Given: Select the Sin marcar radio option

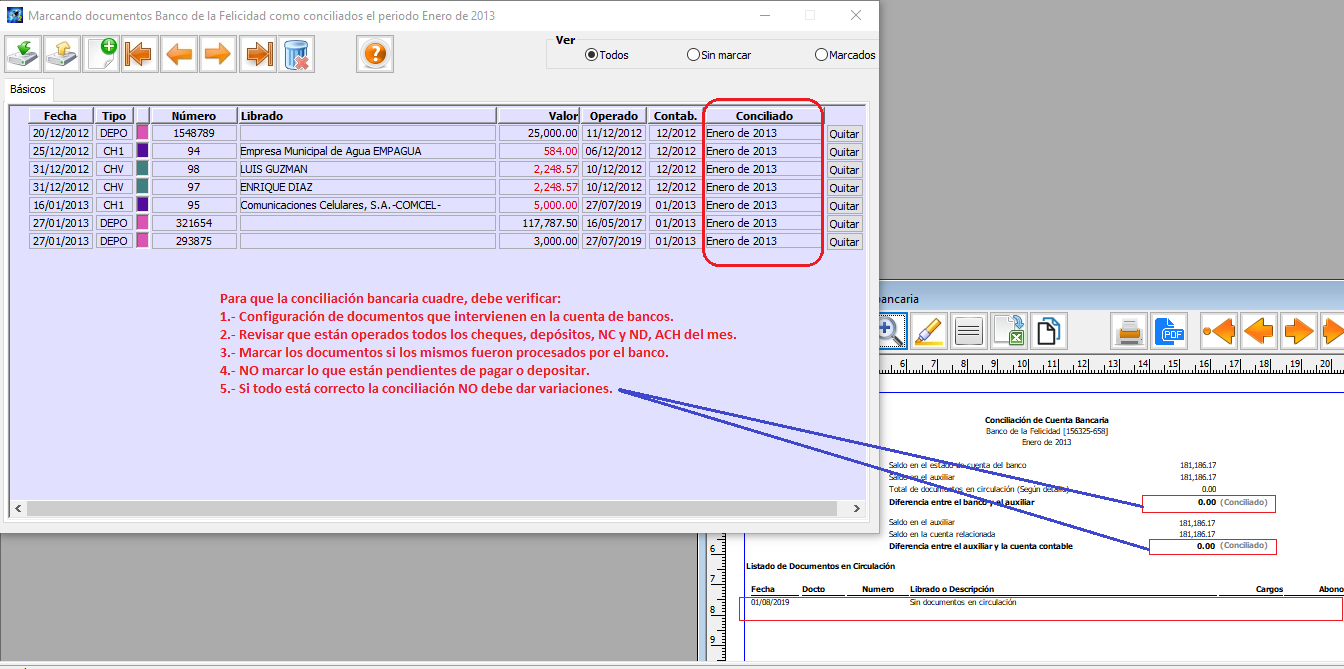Looking at the screenshot, I should [694, 55].
